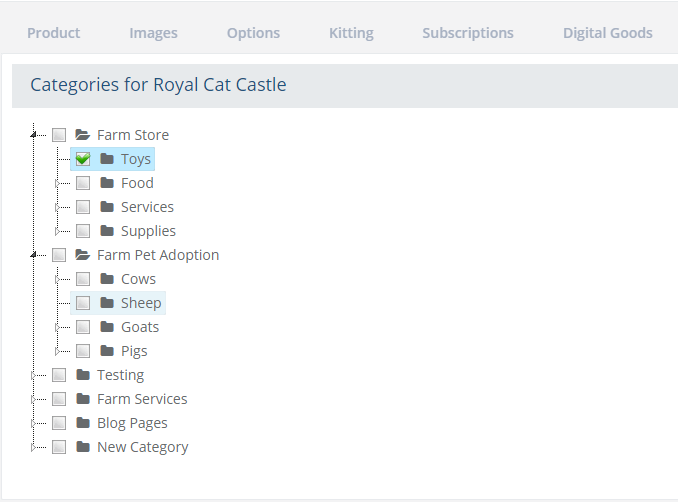Collapse the Farm Store tree node
678x502 pixels.
tap(34, 135)
